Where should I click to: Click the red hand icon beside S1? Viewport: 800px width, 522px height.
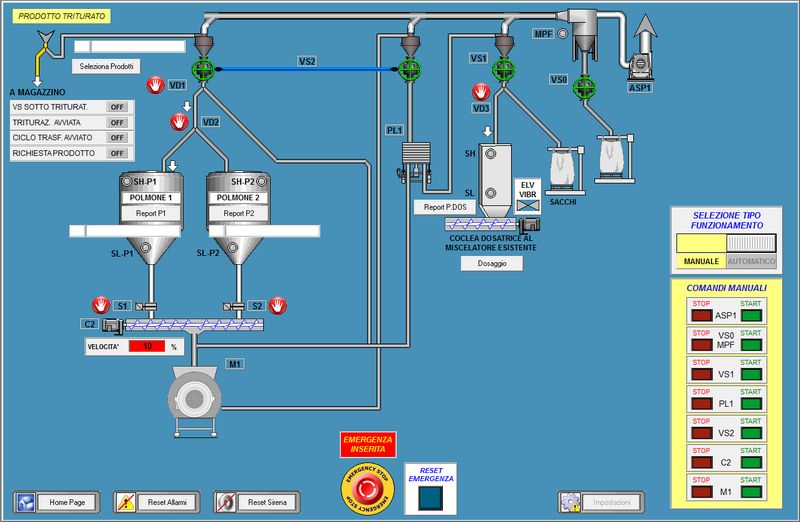tap(100, 304)
